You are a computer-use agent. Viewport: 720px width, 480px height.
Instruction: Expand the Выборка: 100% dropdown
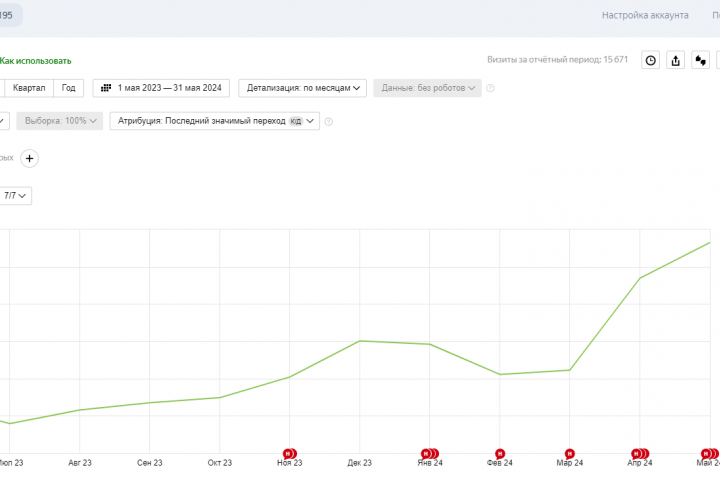[x=60, y=121]
